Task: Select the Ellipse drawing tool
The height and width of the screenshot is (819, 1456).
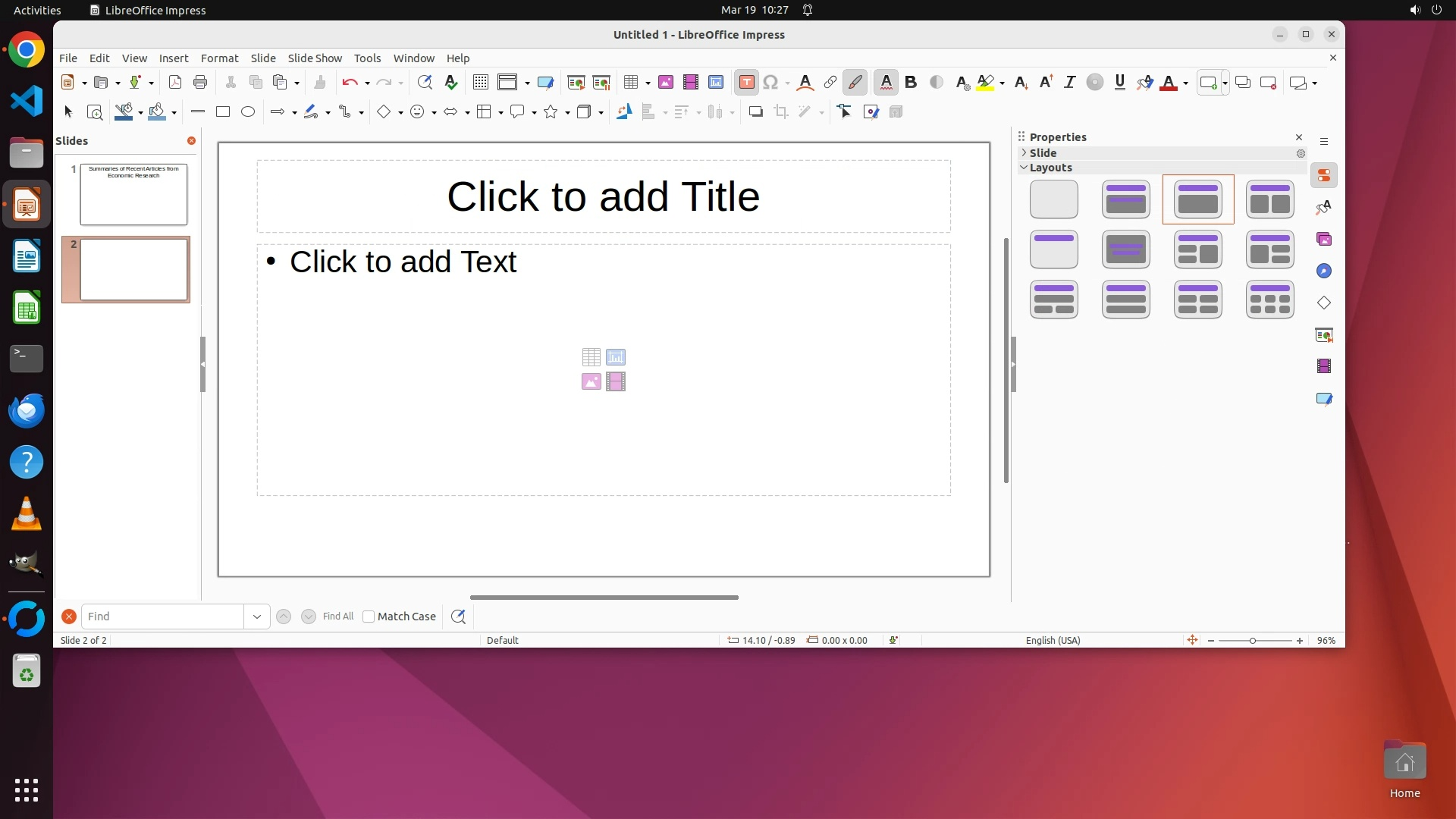Action: (x=248, y=112)
